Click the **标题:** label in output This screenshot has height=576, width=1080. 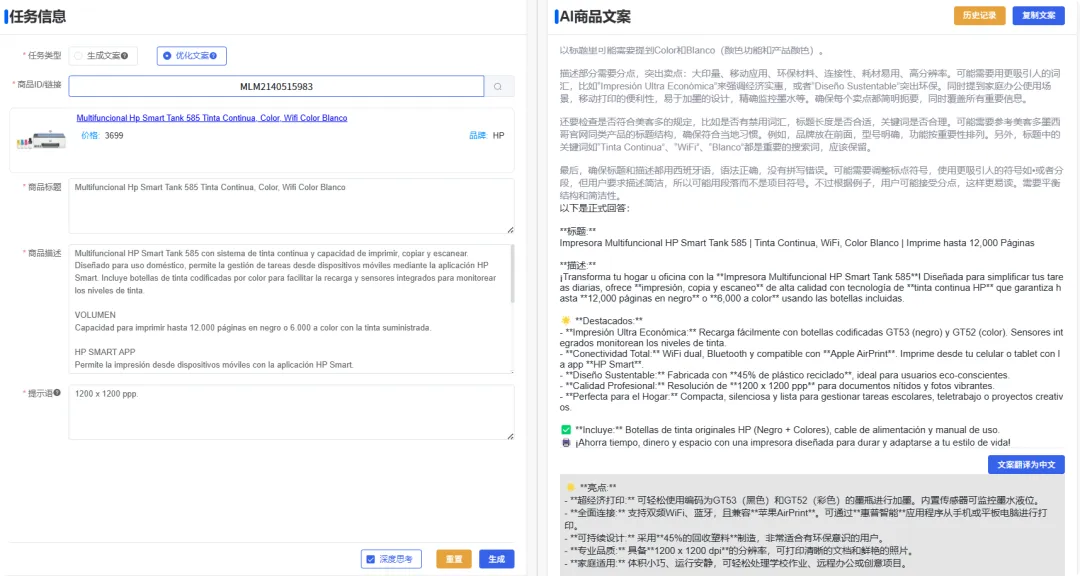tap(578, 232)
